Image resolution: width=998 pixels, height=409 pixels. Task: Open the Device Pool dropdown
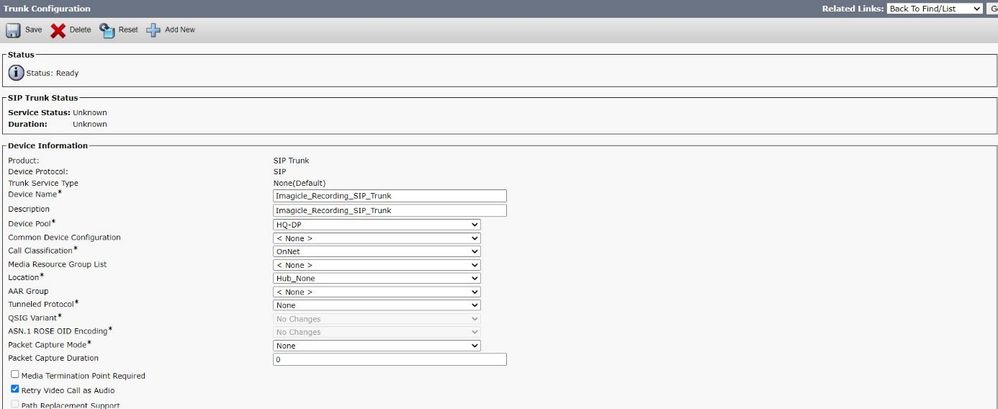coord(377,225)
